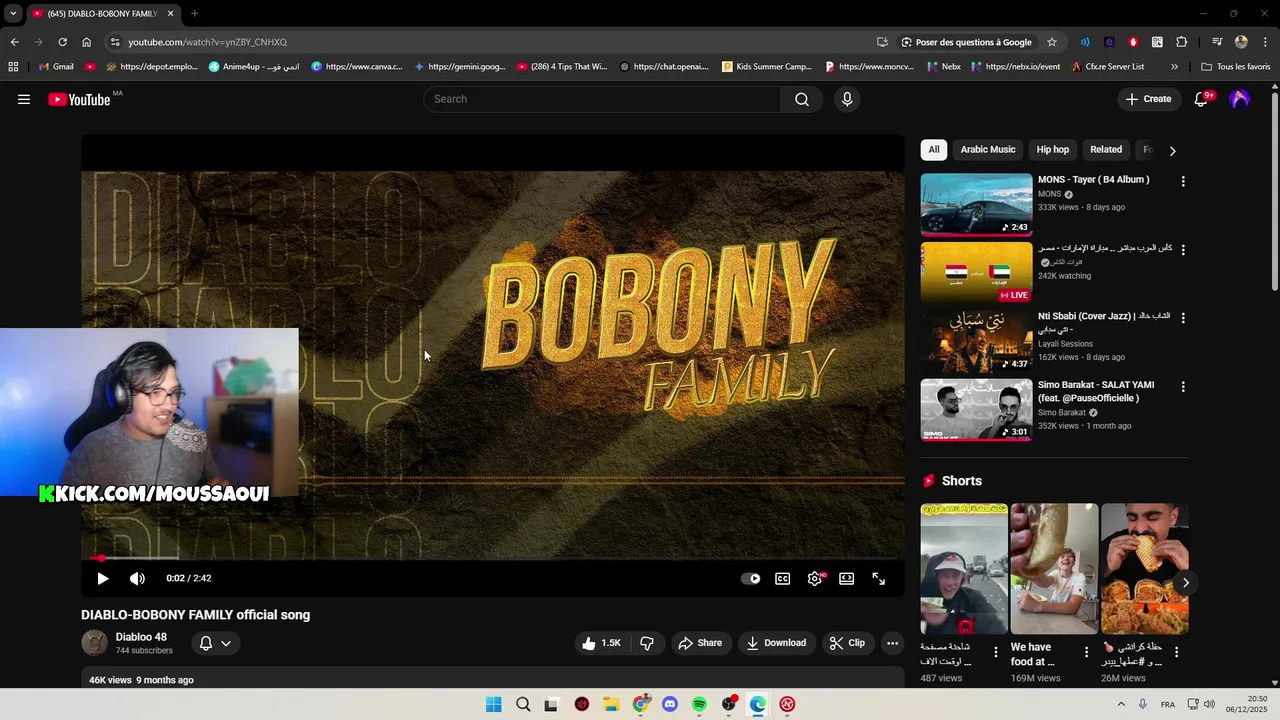Open YouTube notifications bell
Image resolution: width=1280 pixels, height=720 pixels.
coord(1202,99)
